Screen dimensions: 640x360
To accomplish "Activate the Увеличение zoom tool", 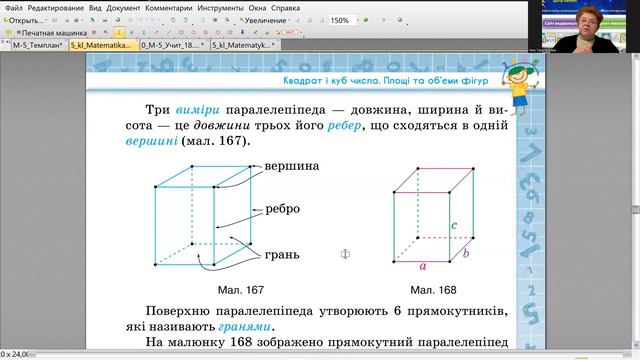I will 263,20.
